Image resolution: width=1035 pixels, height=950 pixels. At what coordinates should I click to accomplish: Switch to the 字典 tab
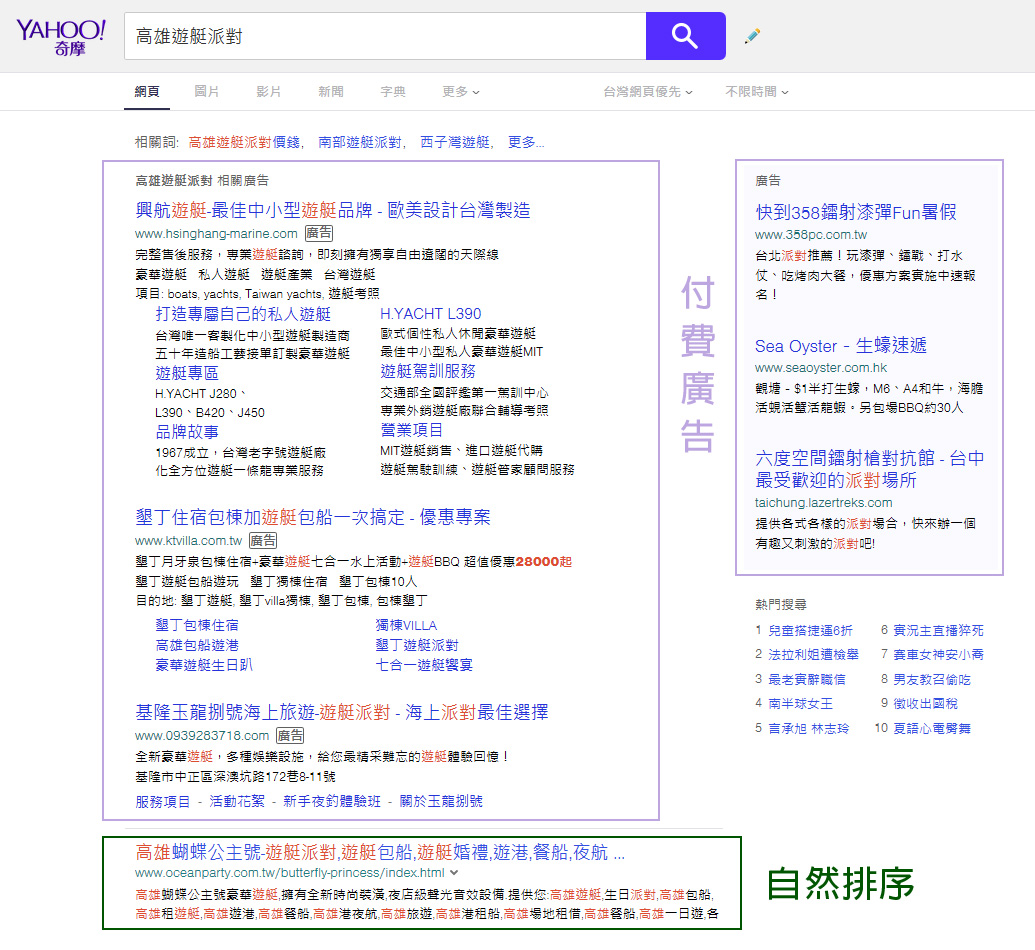pyautogui.click(x=393, y=92)
